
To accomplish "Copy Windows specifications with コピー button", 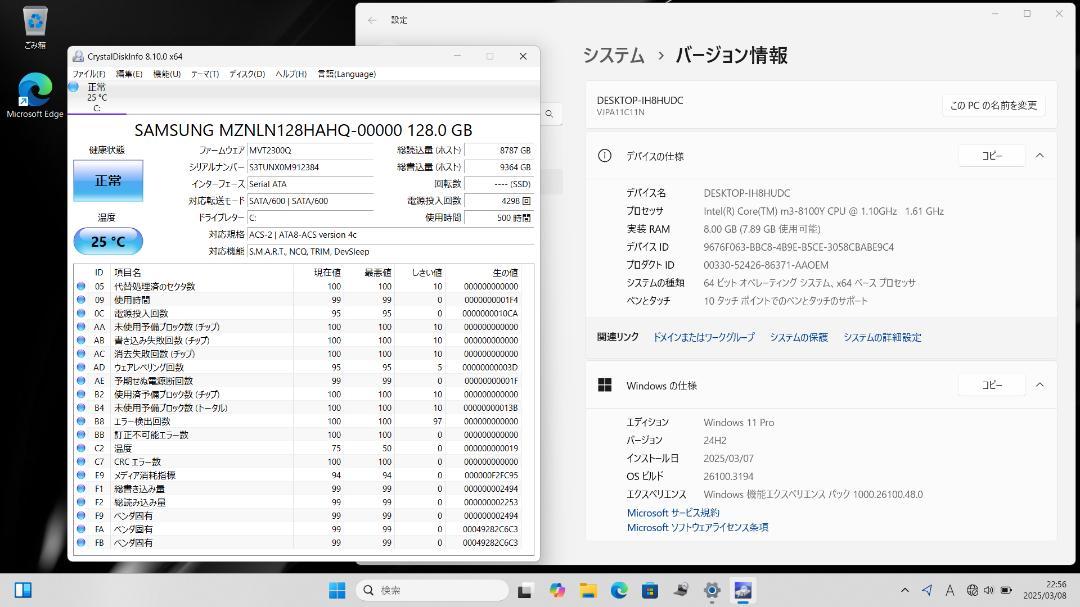I will click(992, 385).
